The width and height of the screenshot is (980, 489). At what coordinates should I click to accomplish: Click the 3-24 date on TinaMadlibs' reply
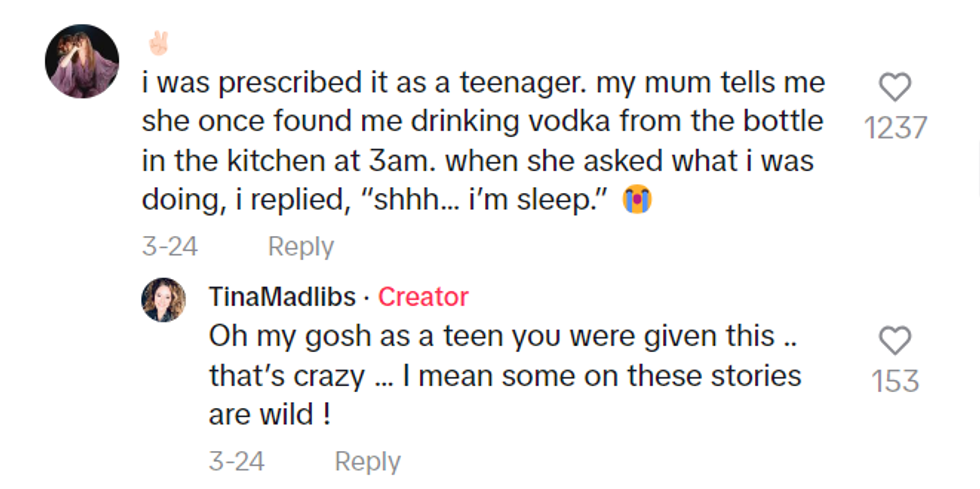(236, 461)
